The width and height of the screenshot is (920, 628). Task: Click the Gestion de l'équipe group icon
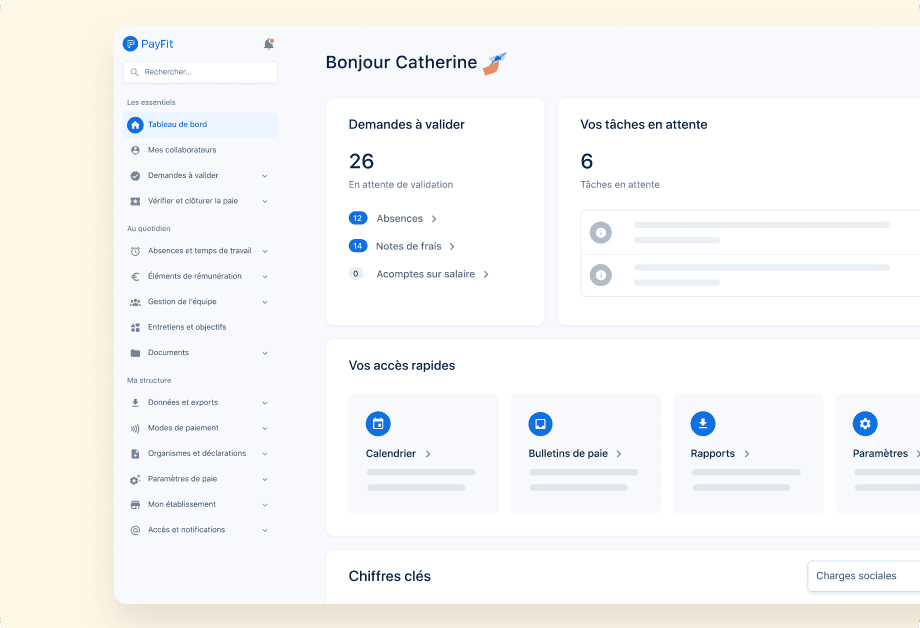[x=135, y=302]
